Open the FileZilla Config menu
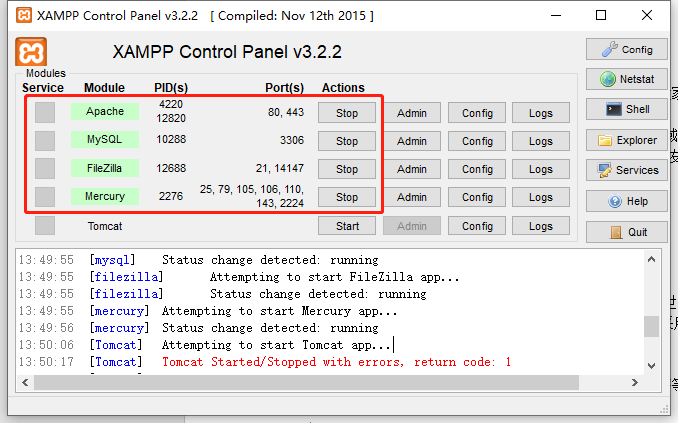The height and width of the screenshot is (423, 678). tap(477, 169)
